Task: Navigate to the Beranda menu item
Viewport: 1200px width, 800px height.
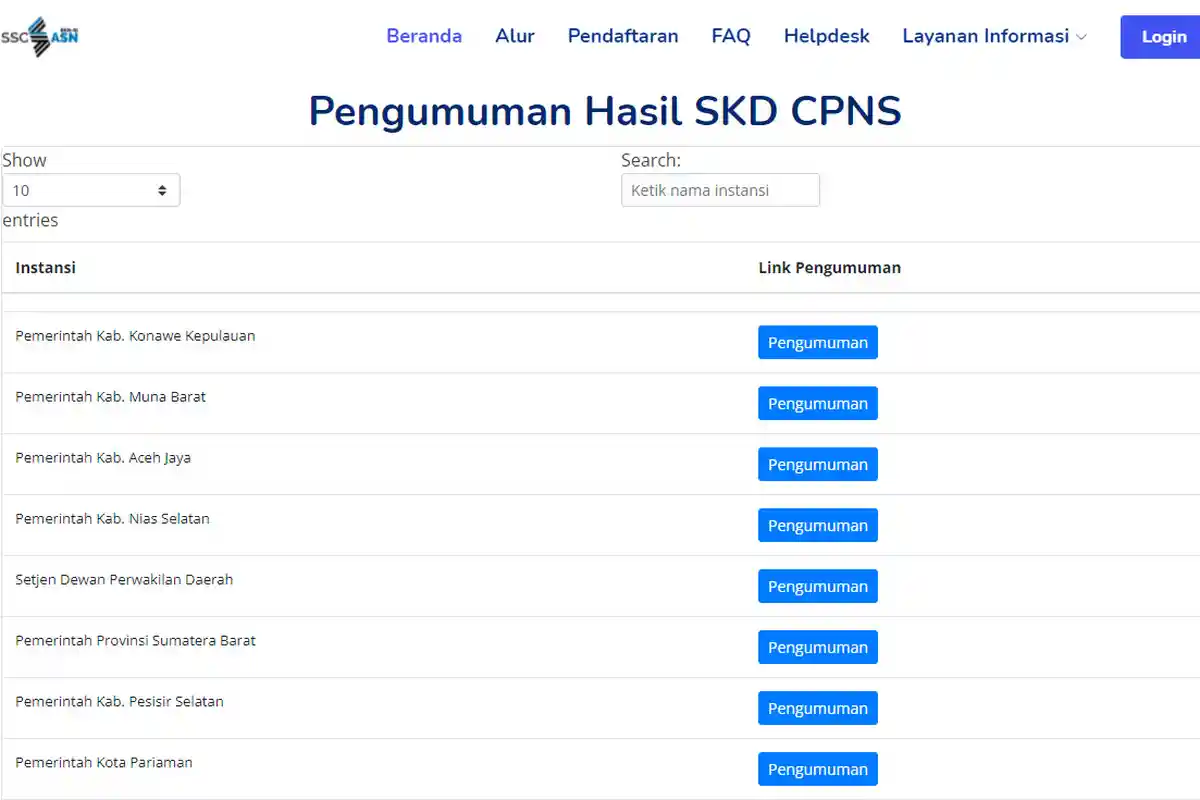Action: 424,36
